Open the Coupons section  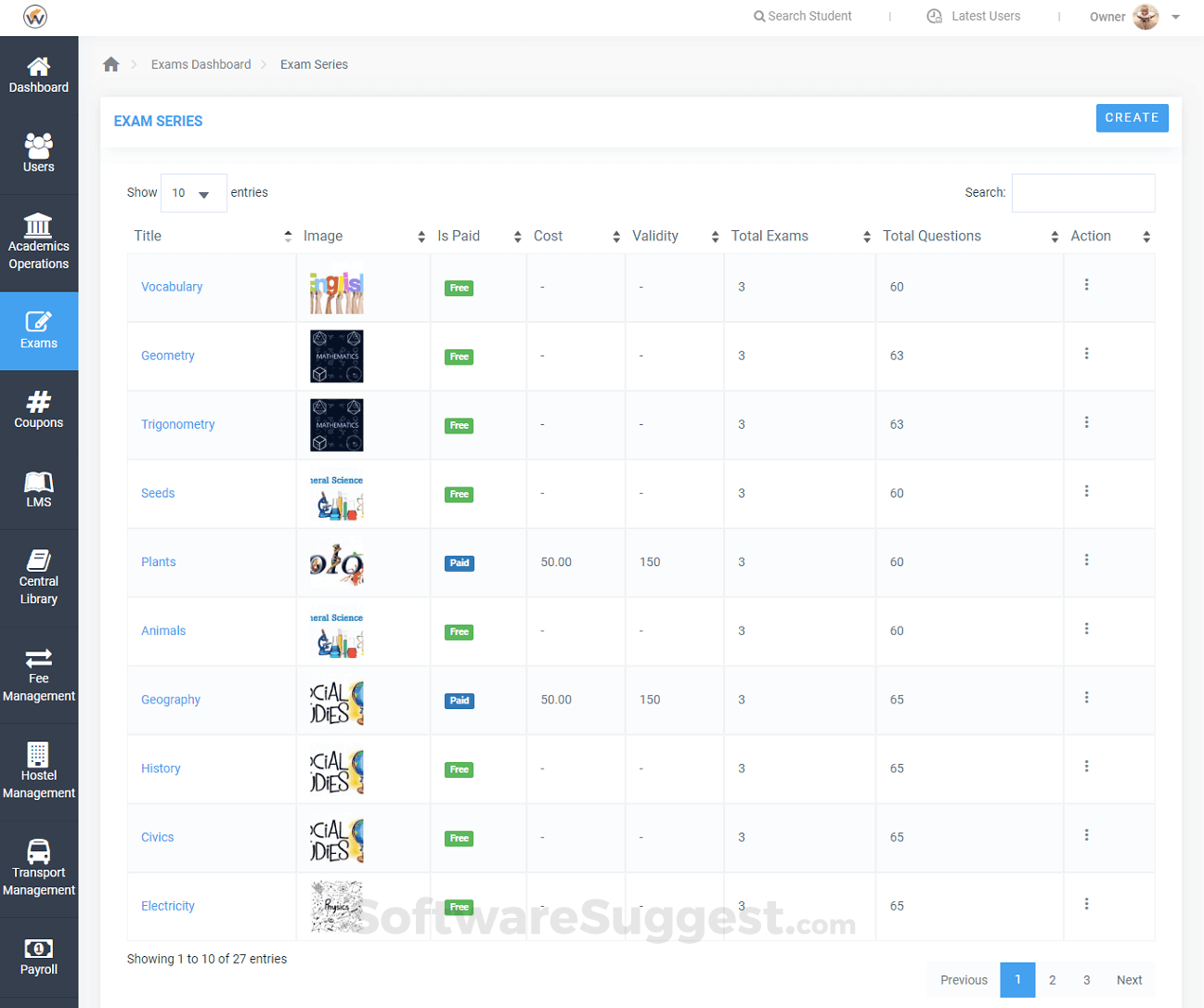click(38, 409)
